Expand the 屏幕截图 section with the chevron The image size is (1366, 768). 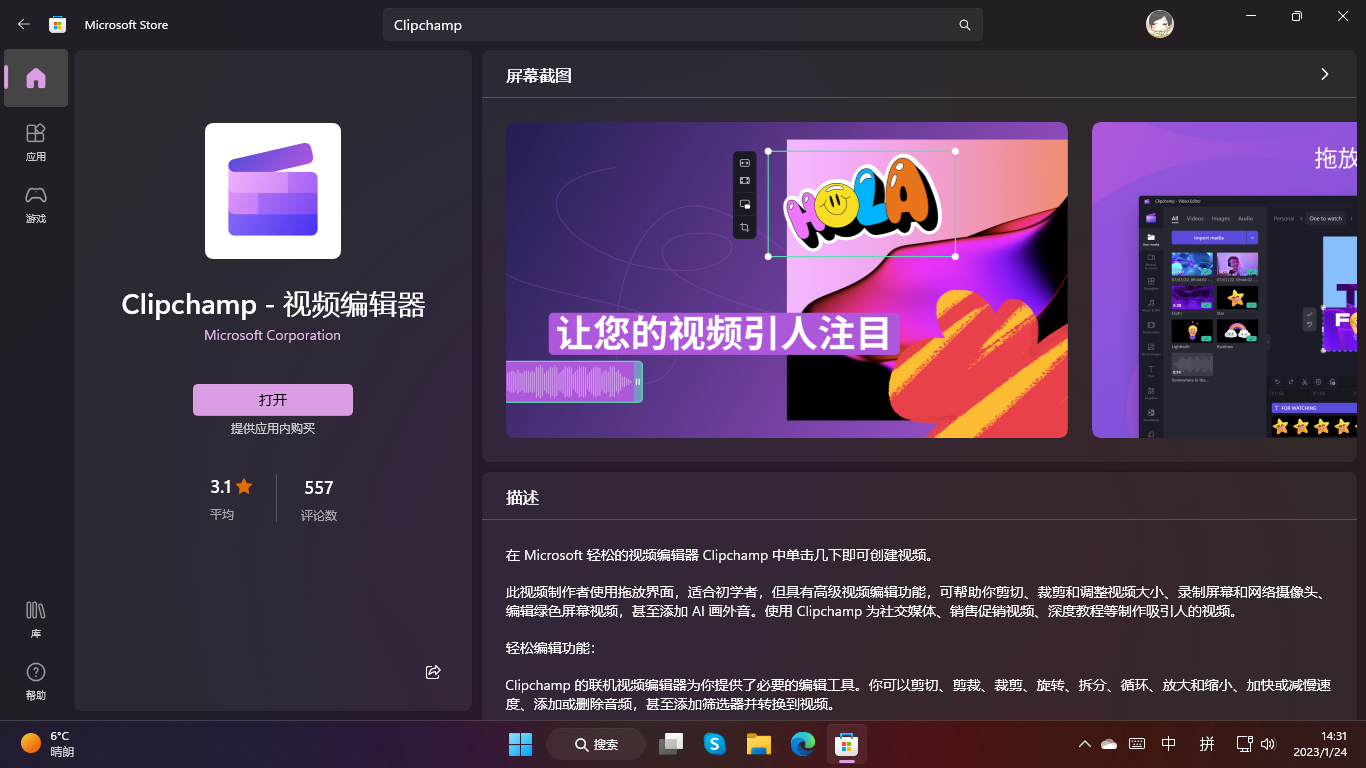tap(1325, 74)
